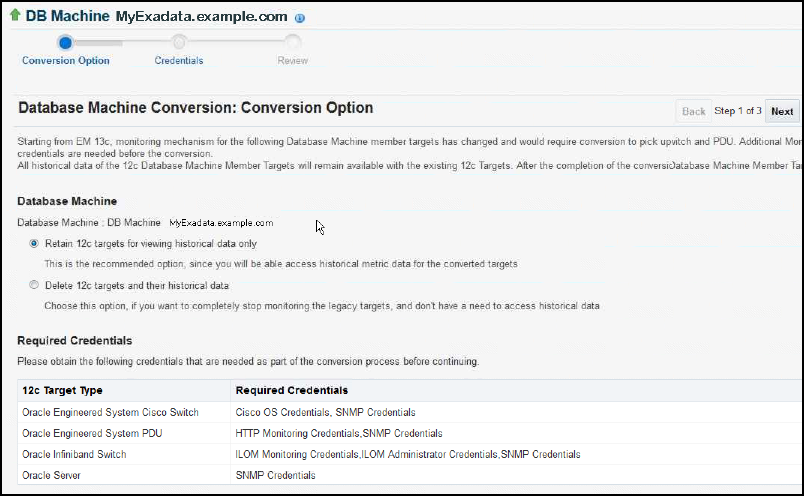Select the Oracle Engineered System Cisco Switch row
The image size is (804, 496).
(110, 412)
